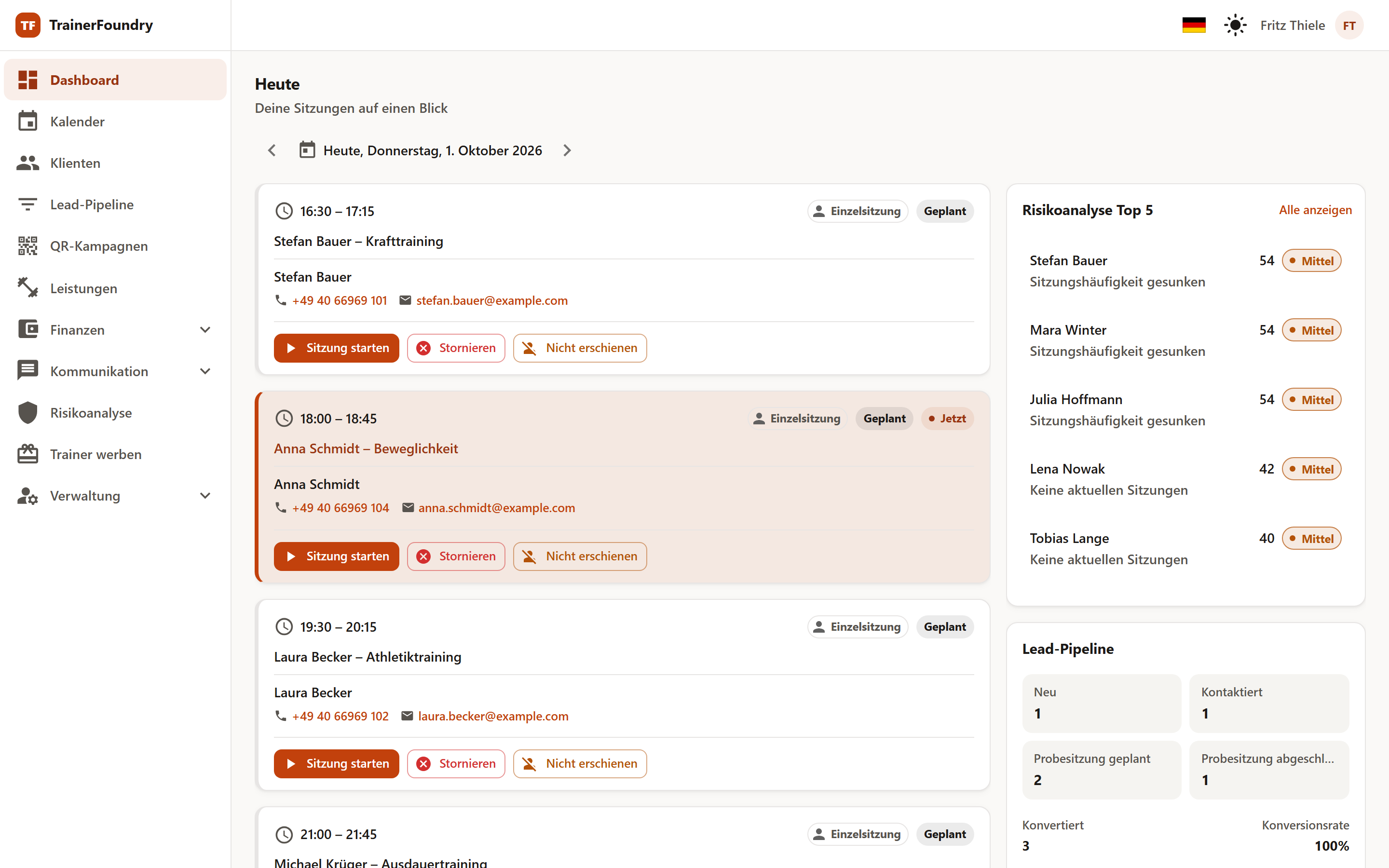Call Stefan Bauer's phone number
This screenshot has height=868, width=1389.
pyautogui.click(x=339, y=300)
